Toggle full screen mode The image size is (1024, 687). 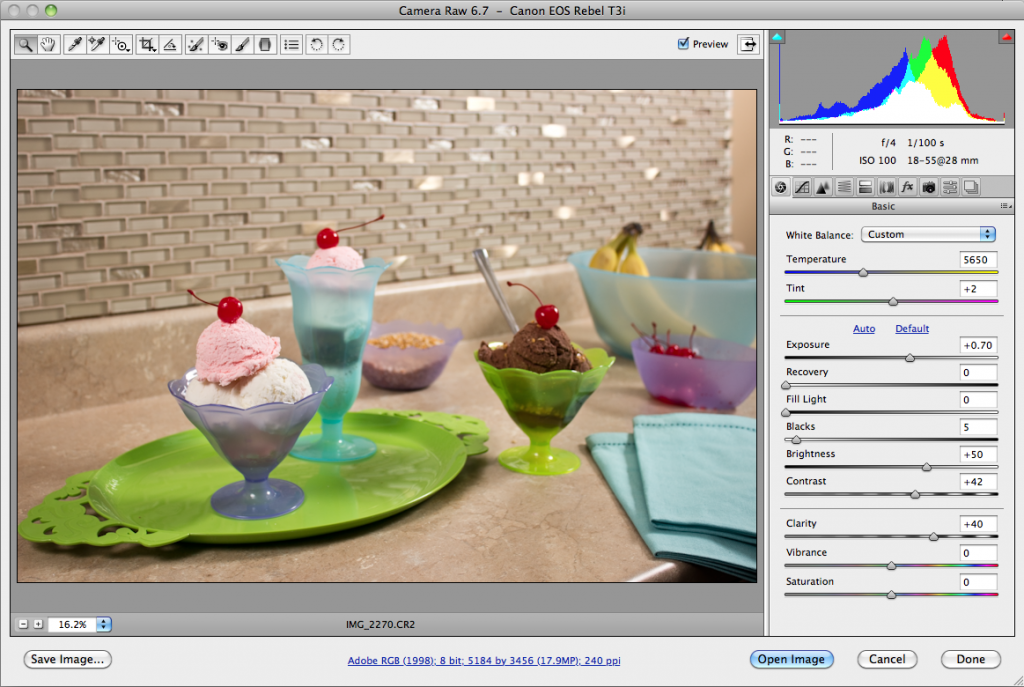pos(748,44)
